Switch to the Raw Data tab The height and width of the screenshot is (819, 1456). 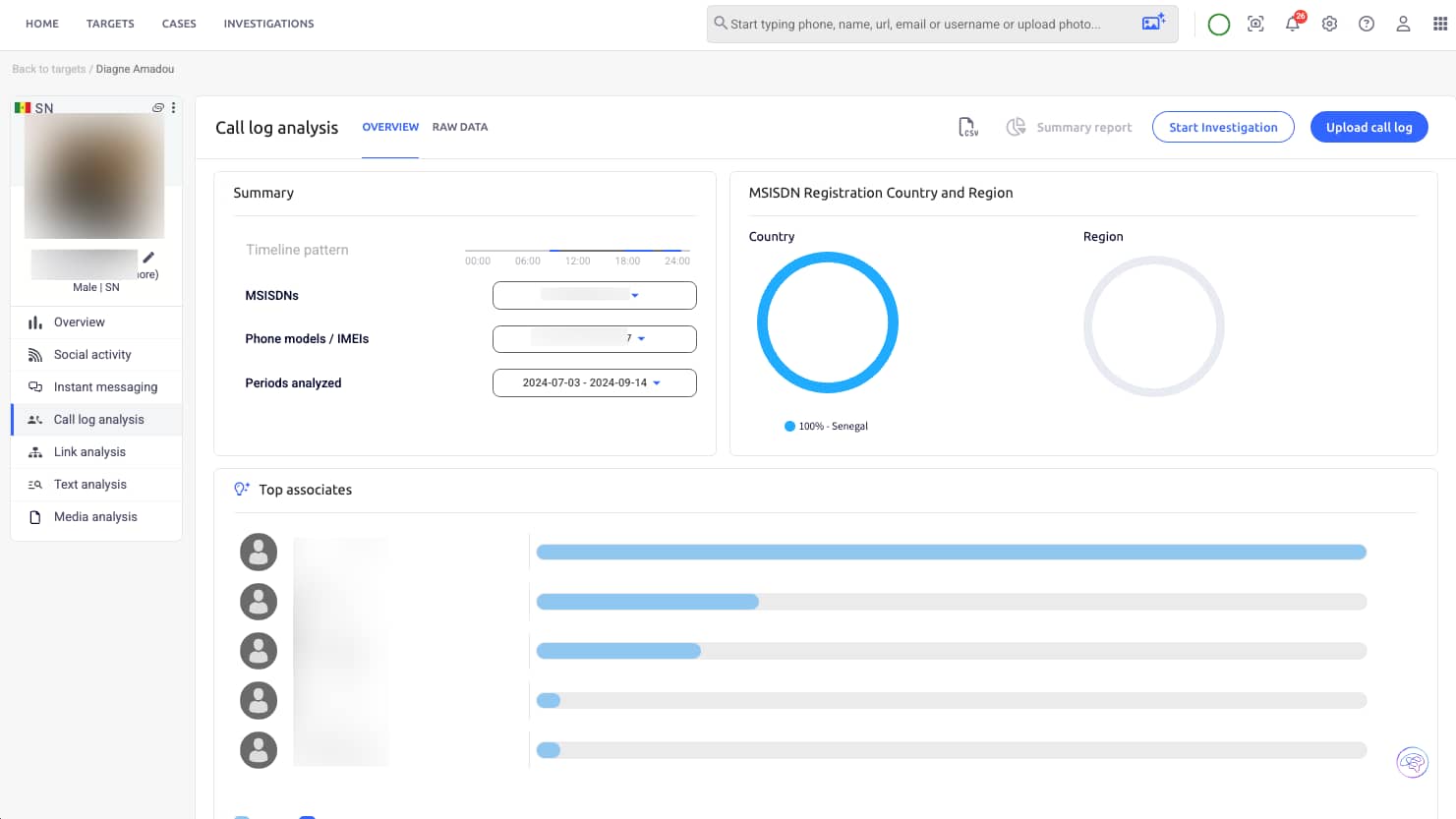pyautogui.click(x=459, y=127)
